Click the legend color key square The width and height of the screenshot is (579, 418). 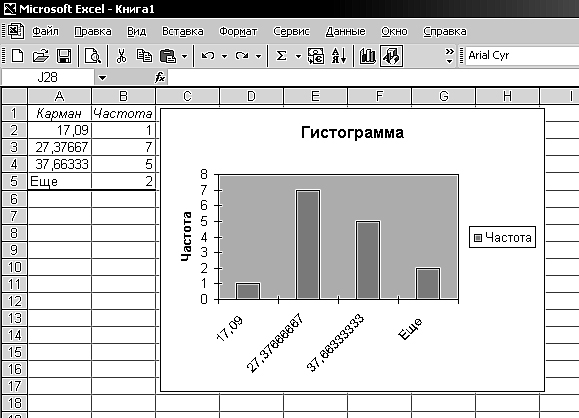point(477,238)
